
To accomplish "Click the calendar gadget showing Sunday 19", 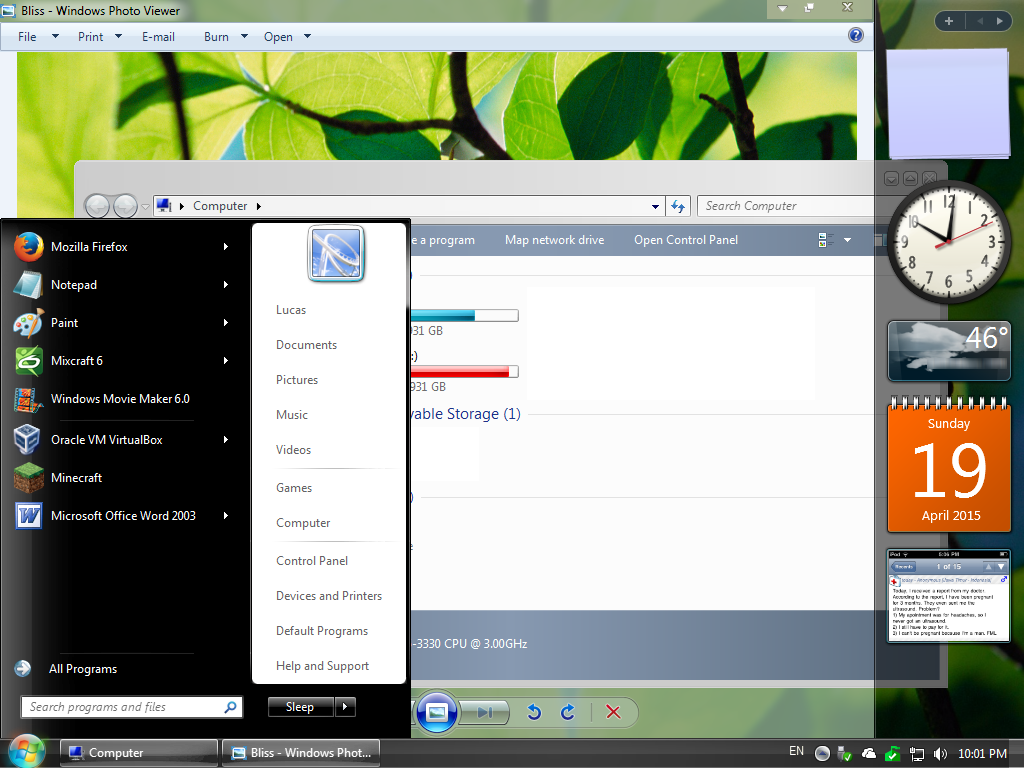I will [949, 465].
